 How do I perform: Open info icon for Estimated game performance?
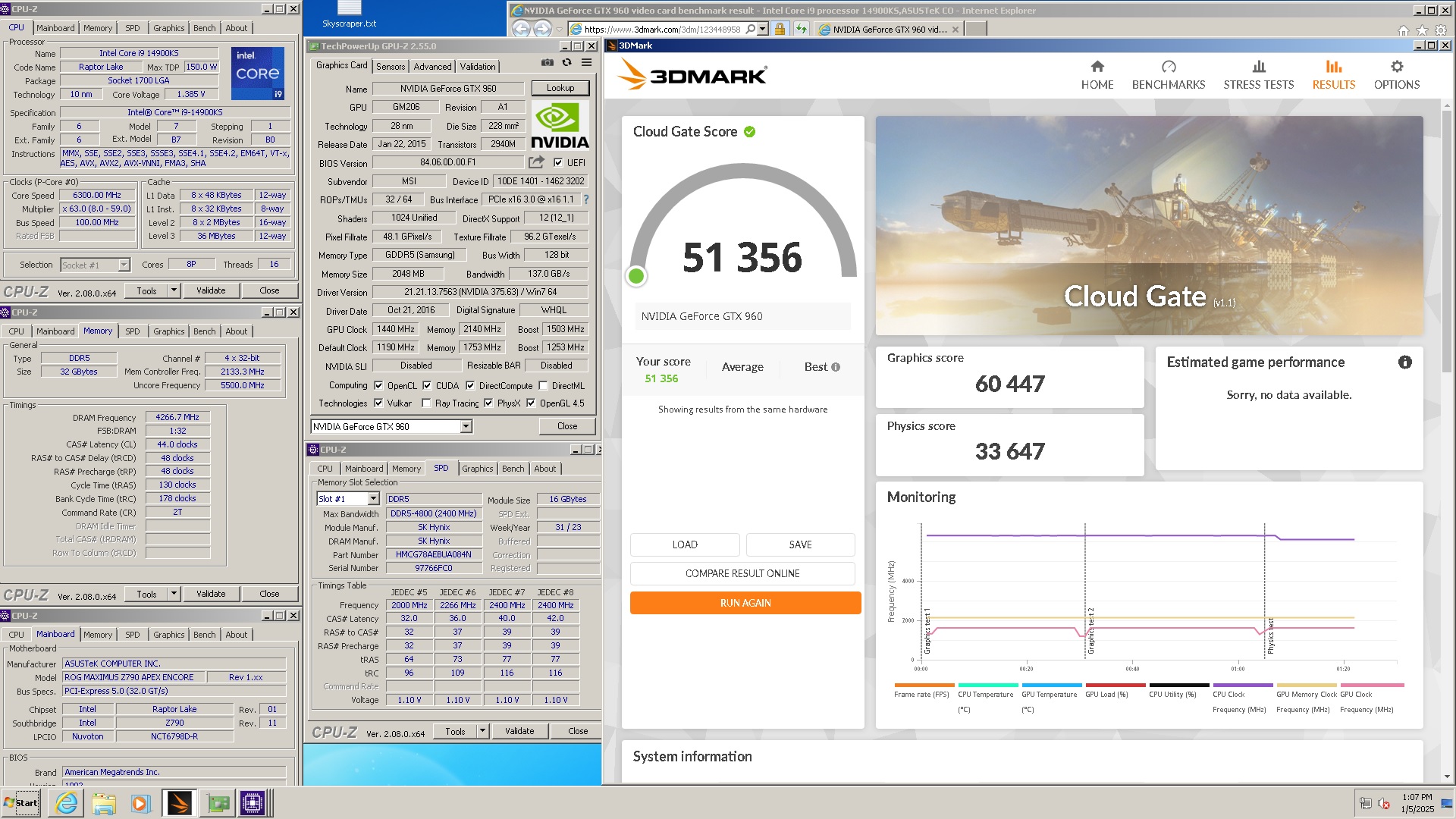(x=1405, y=362)
